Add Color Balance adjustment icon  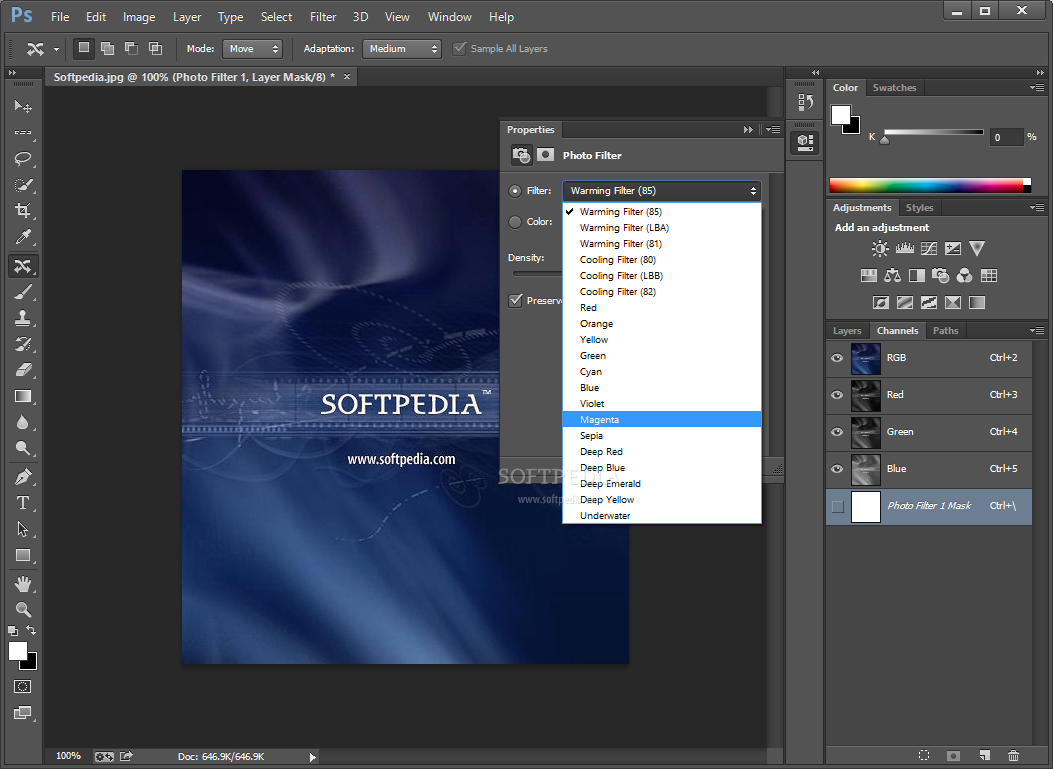(x=892, y=275)
